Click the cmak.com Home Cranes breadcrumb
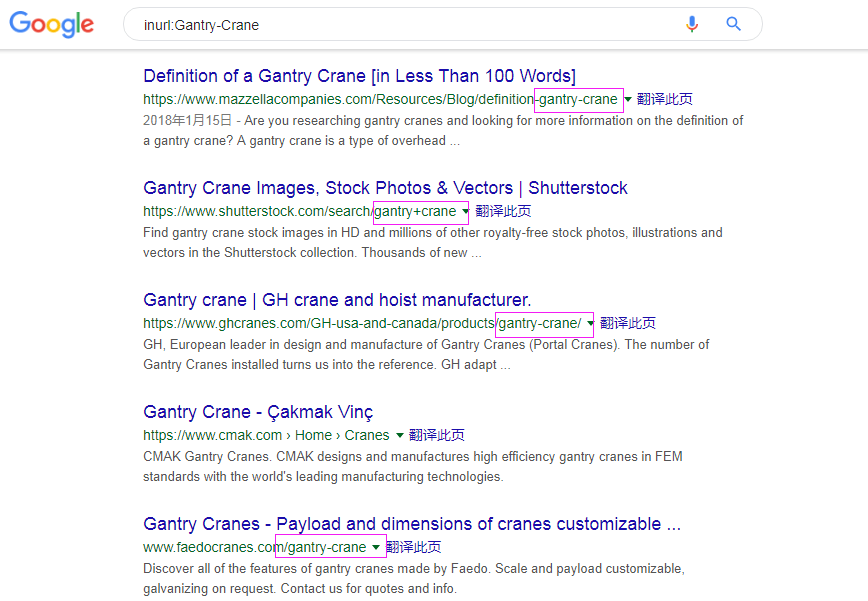Image resolution: width=868 pixels, height=601 pixels. (x=266, y=436)
